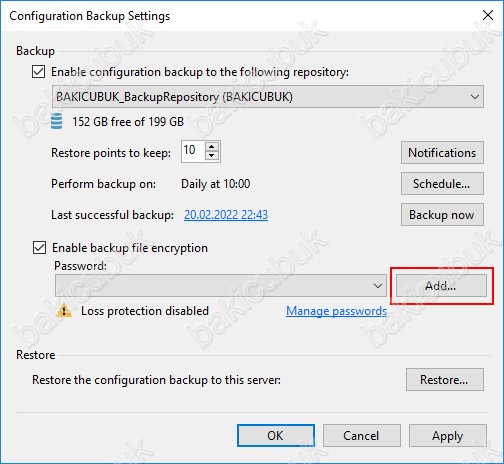Increase restore points with up arrow
Image resolution: width=504 pixels, height=464 pixels.
coord(212,146)
